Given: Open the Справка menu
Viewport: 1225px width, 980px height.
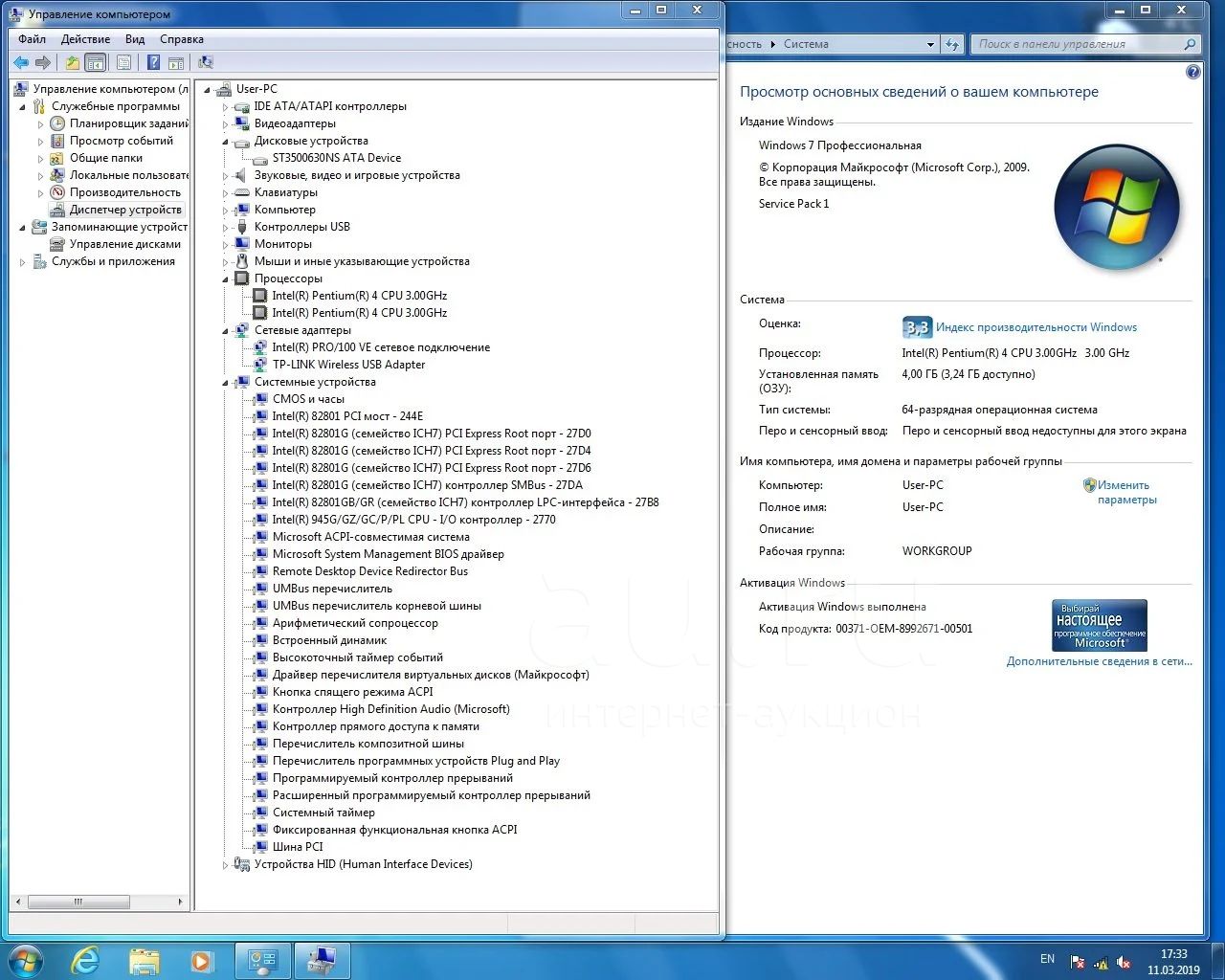Looking at the screenshot, I should click(x=182, y=39).
